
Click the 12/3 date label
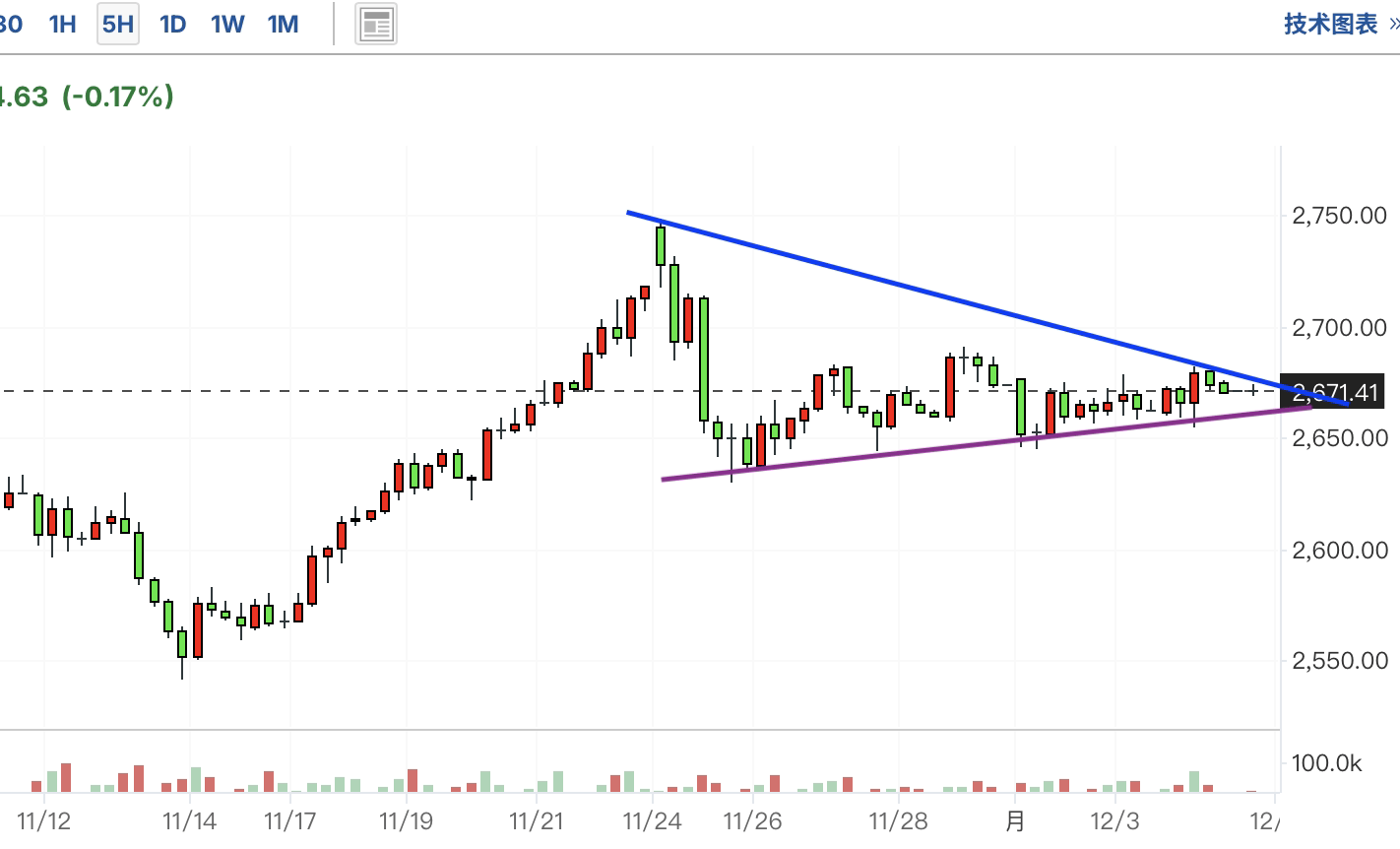tap(1115, 820)
